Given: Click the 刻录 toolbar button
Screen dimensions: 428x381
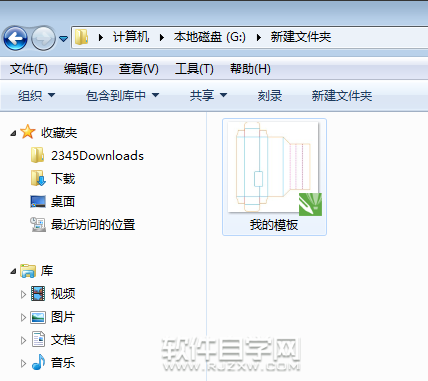Looking at the screenshot, I should coord(270,96).
